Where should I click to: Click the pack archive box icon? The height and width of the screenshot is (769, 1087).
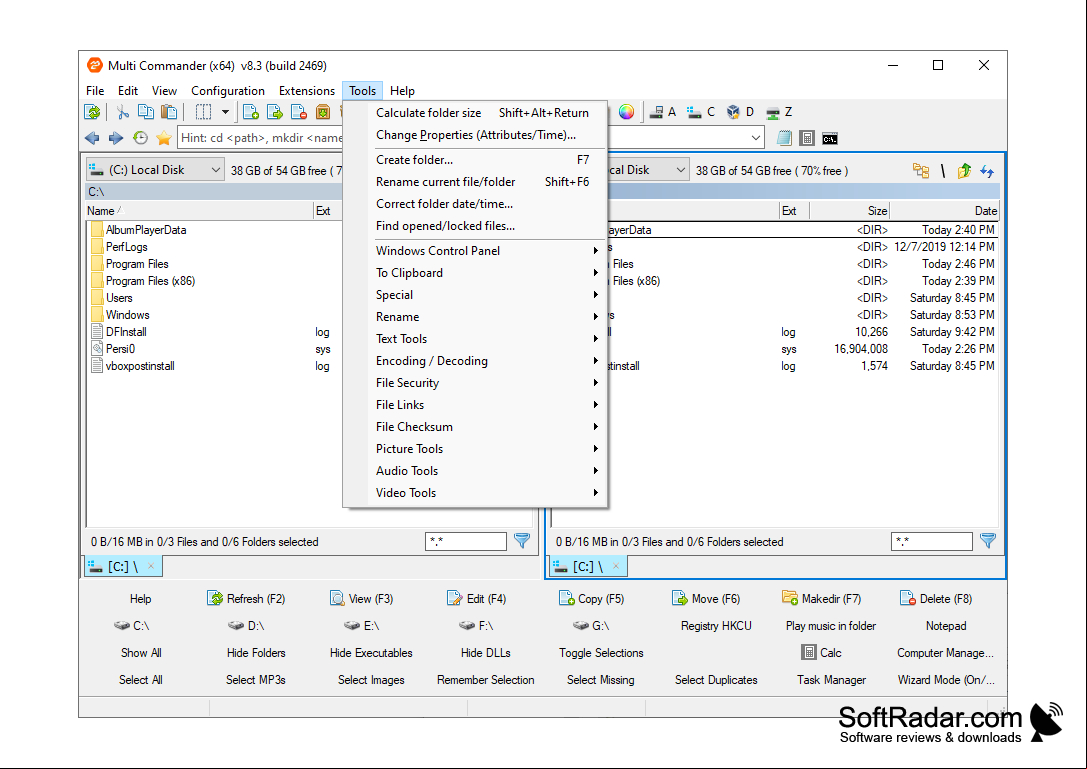[323, 112]
